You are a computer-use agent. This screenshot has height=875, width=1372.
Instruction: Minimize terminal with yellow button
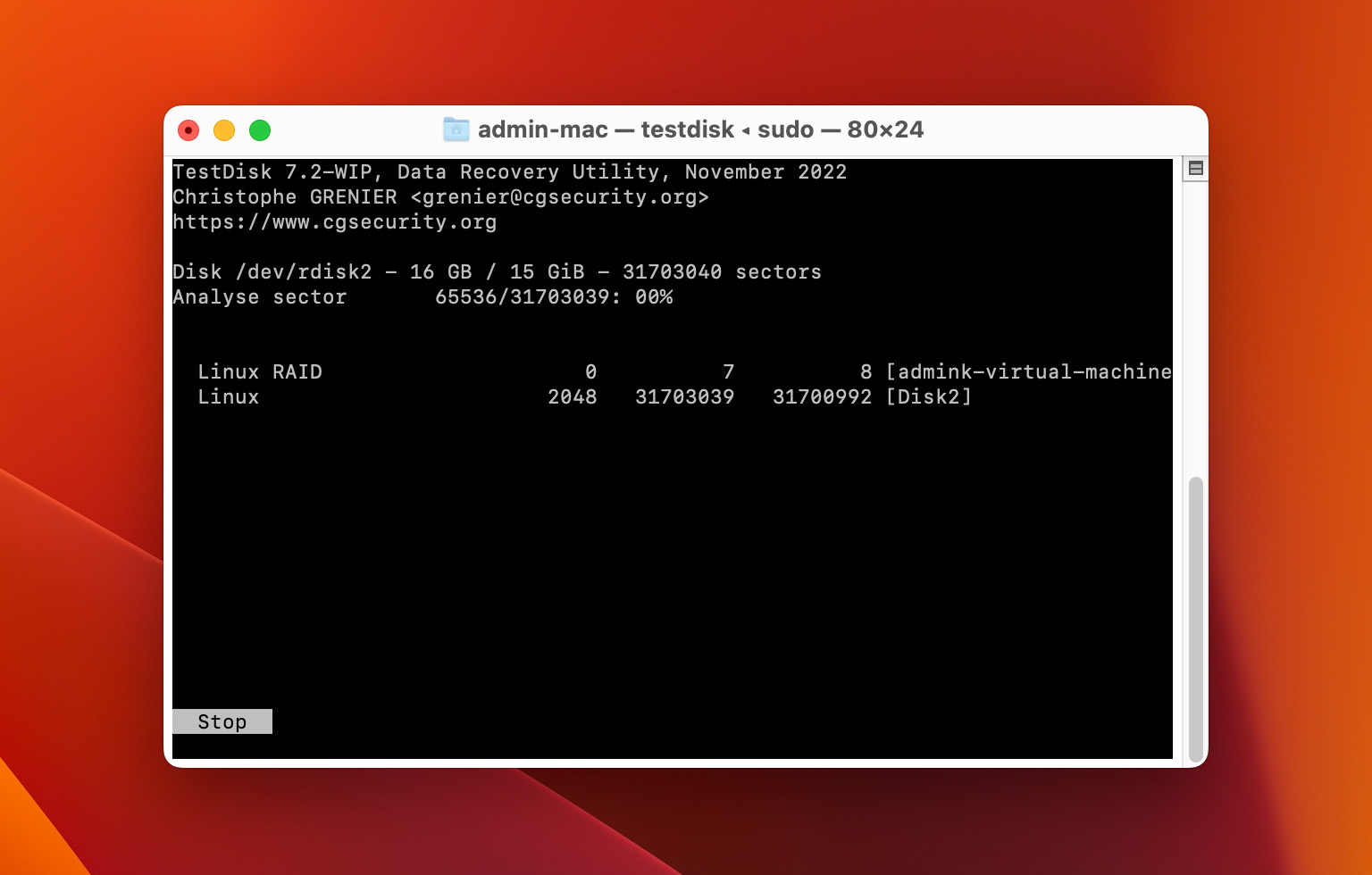coord(224,130)
